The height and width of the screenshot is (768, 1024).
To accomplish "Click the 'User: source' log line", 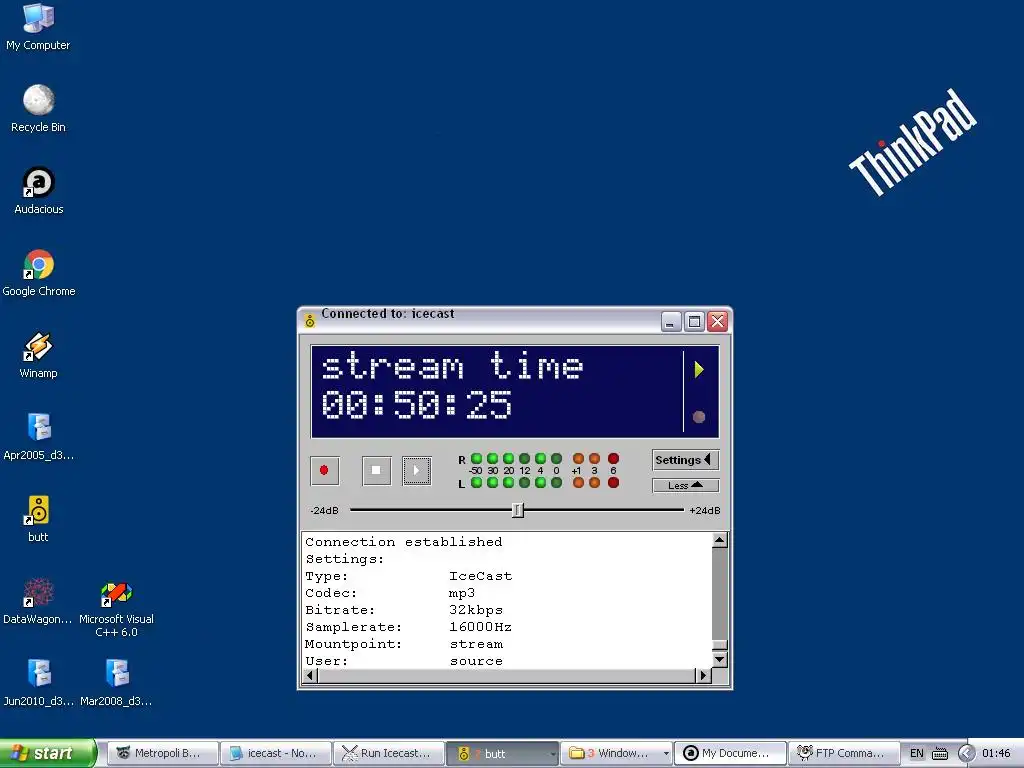I will click(404, 661).
